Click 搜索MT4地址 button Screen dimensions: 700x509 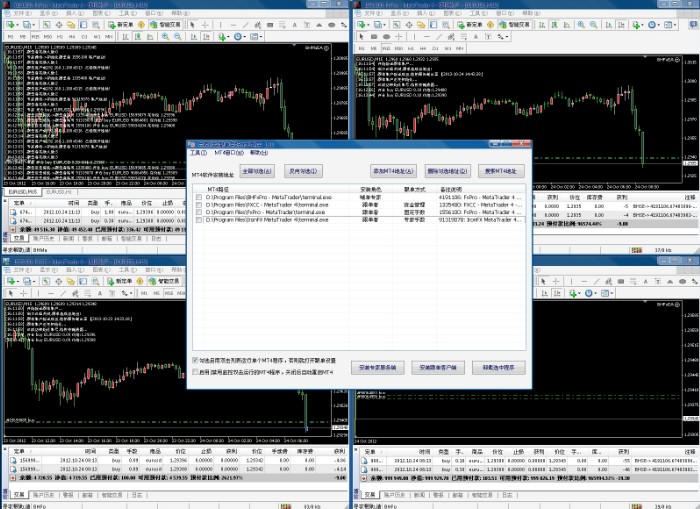(501, 171)
